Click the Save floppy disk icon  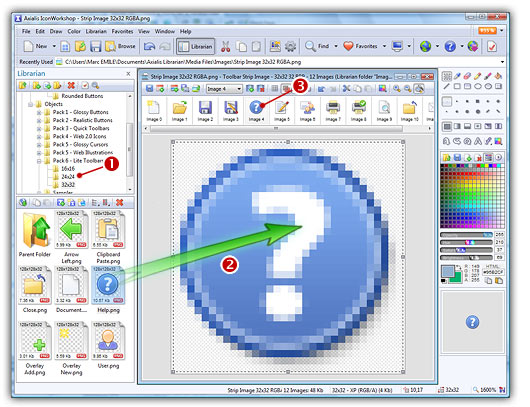(96, 46)
